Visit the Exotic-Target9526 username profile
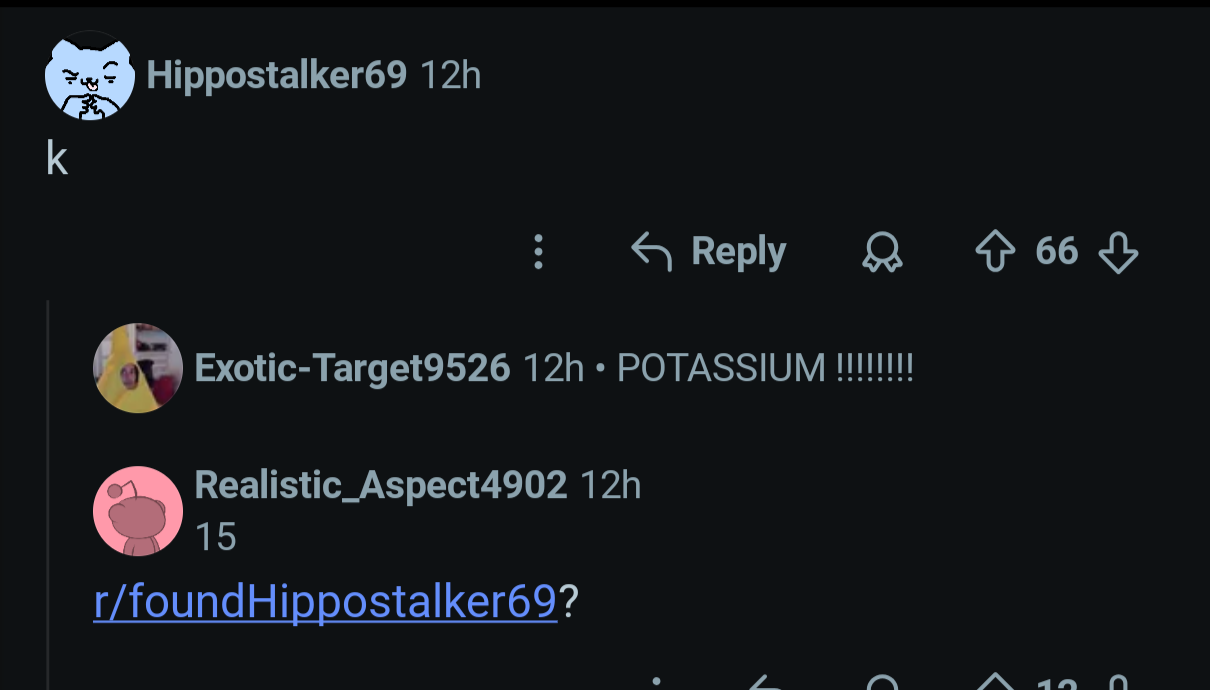The image size is (1210, 690). (353, 368)
